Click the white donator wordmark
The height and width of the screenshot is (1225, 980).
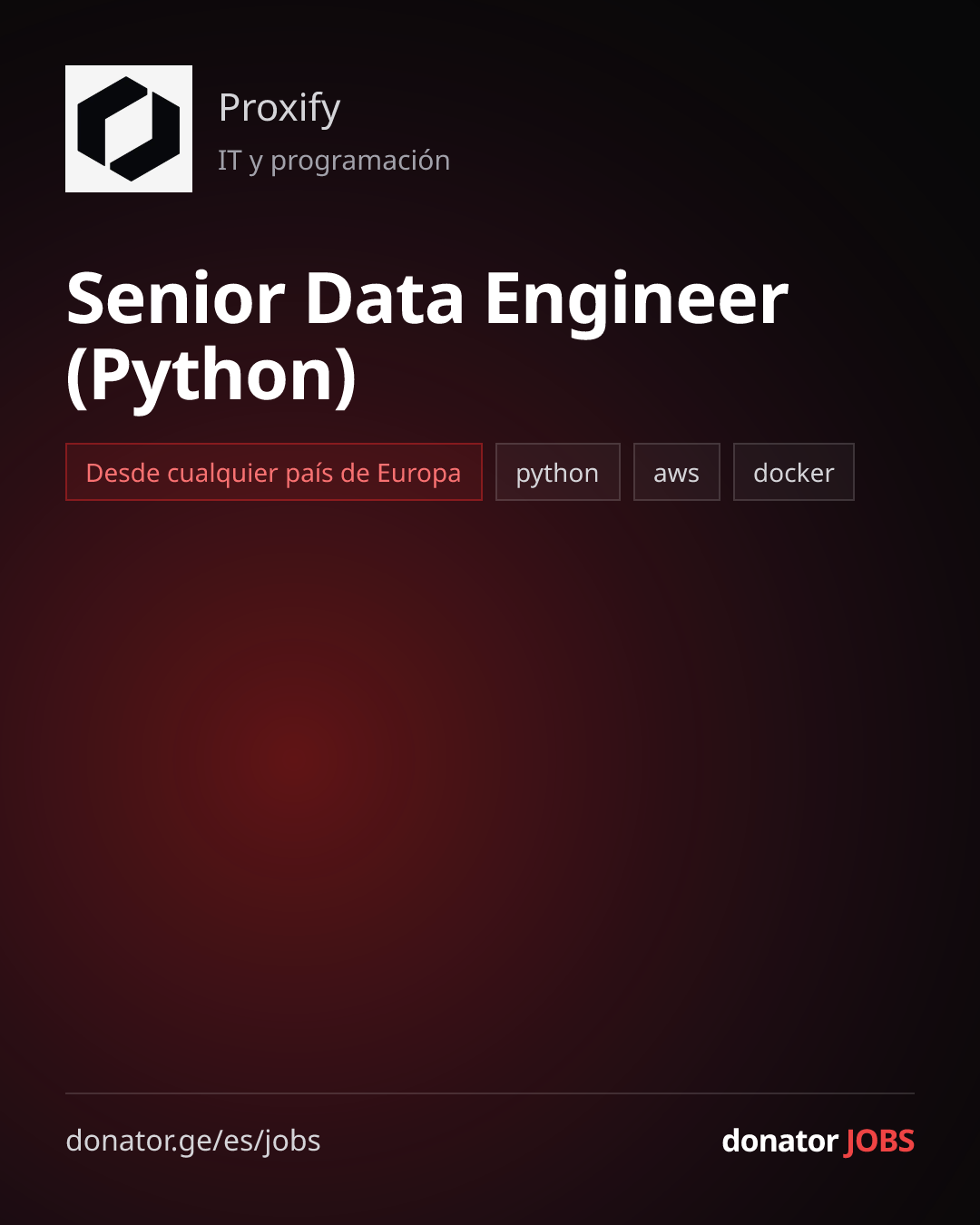[x=779, y=1141]
